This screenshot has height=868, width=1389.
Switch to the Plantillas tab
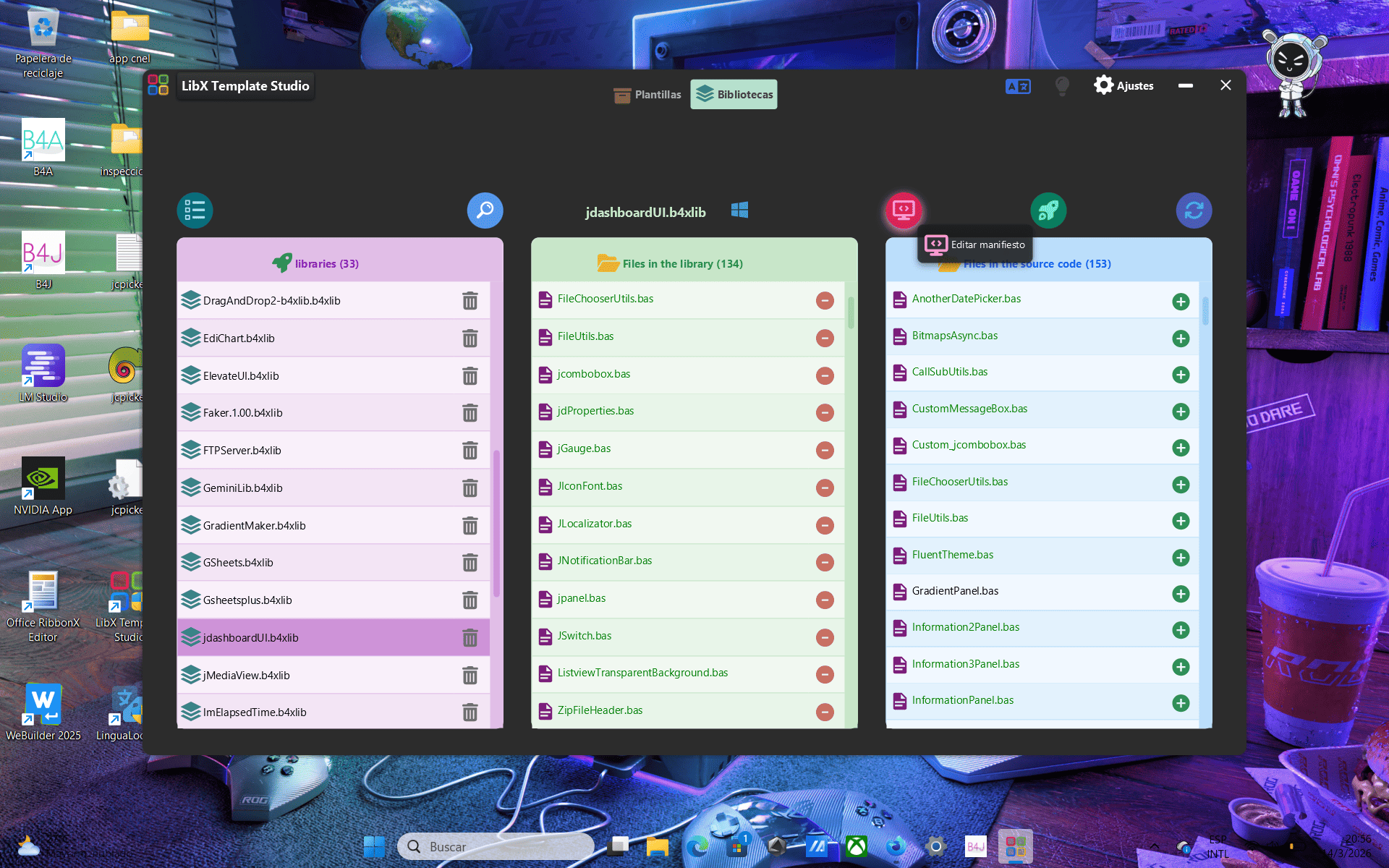(647, 94)
